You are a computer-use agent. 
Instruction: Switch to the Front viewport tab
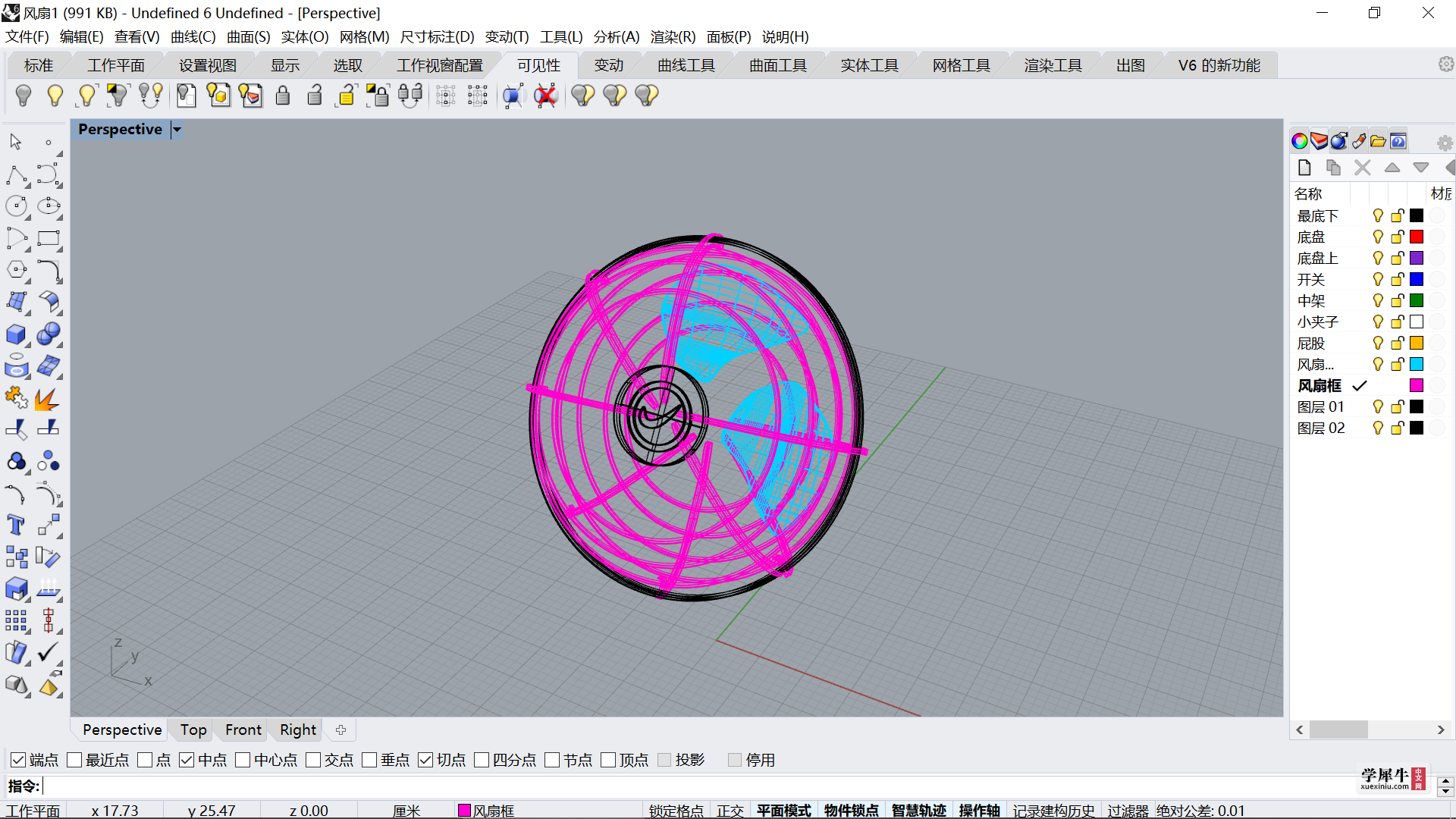[243, 730]
